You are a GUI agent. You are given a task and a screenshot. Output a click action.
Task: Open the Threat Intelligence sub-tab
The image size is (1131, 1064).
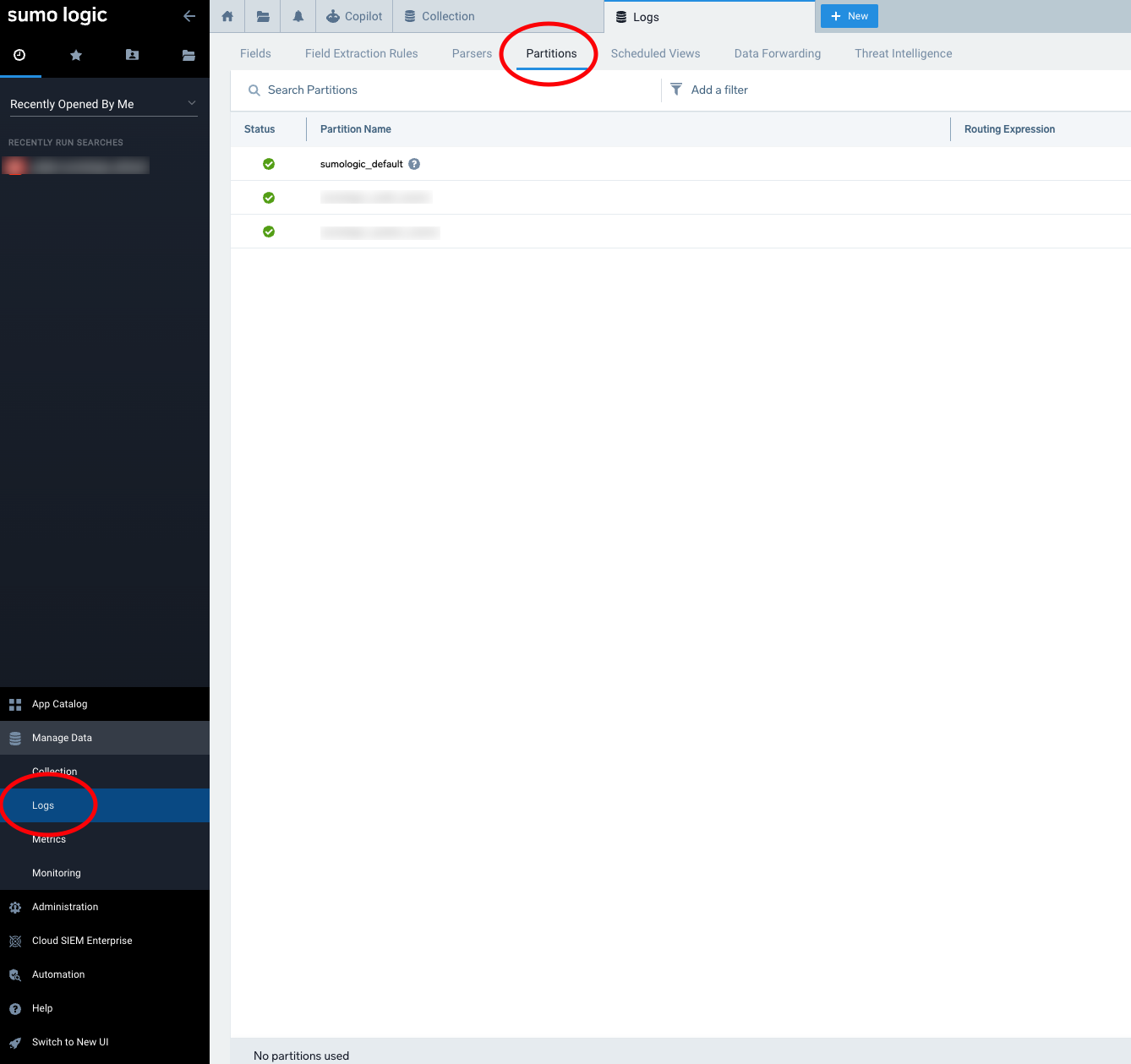(903, 53)
